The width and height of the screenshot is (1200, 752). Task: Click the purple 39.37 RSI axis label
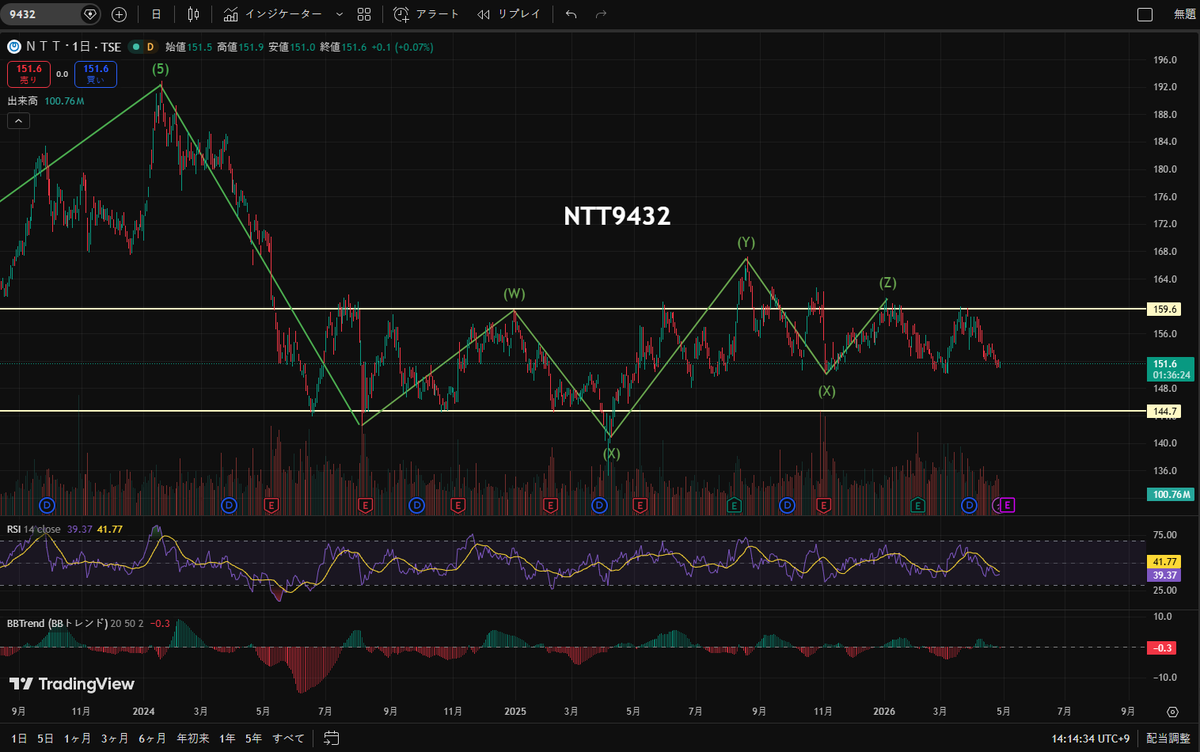coord(1166,576)
